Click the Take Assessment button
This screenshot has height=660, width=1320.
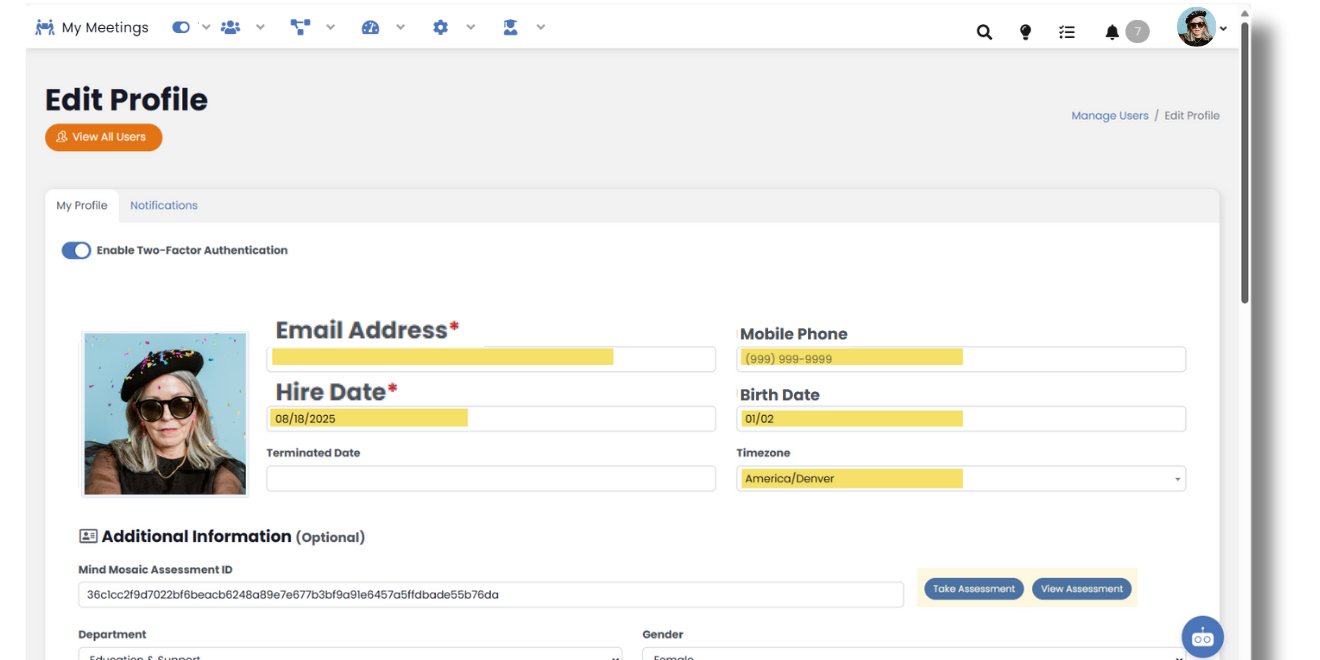(973, 589)
